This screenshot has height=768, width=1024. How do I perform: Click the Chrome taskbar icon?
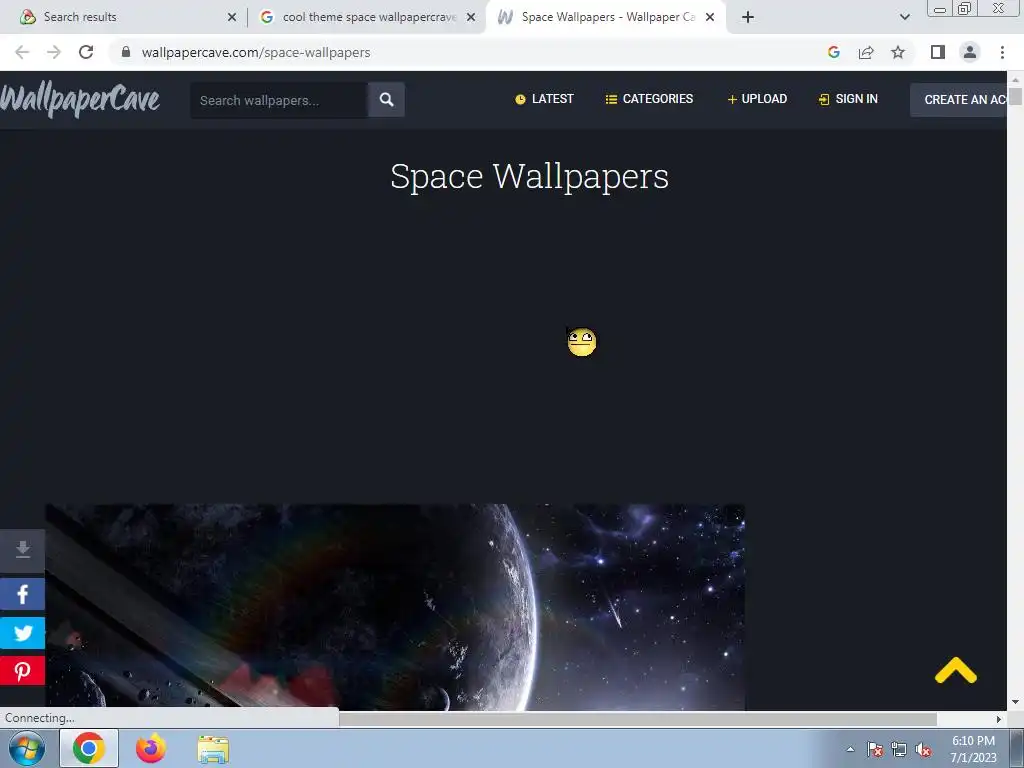(89, 748)
